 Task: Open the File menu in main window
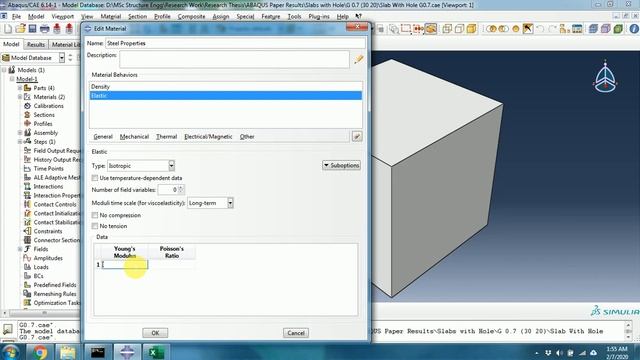[x=16, y=16]
